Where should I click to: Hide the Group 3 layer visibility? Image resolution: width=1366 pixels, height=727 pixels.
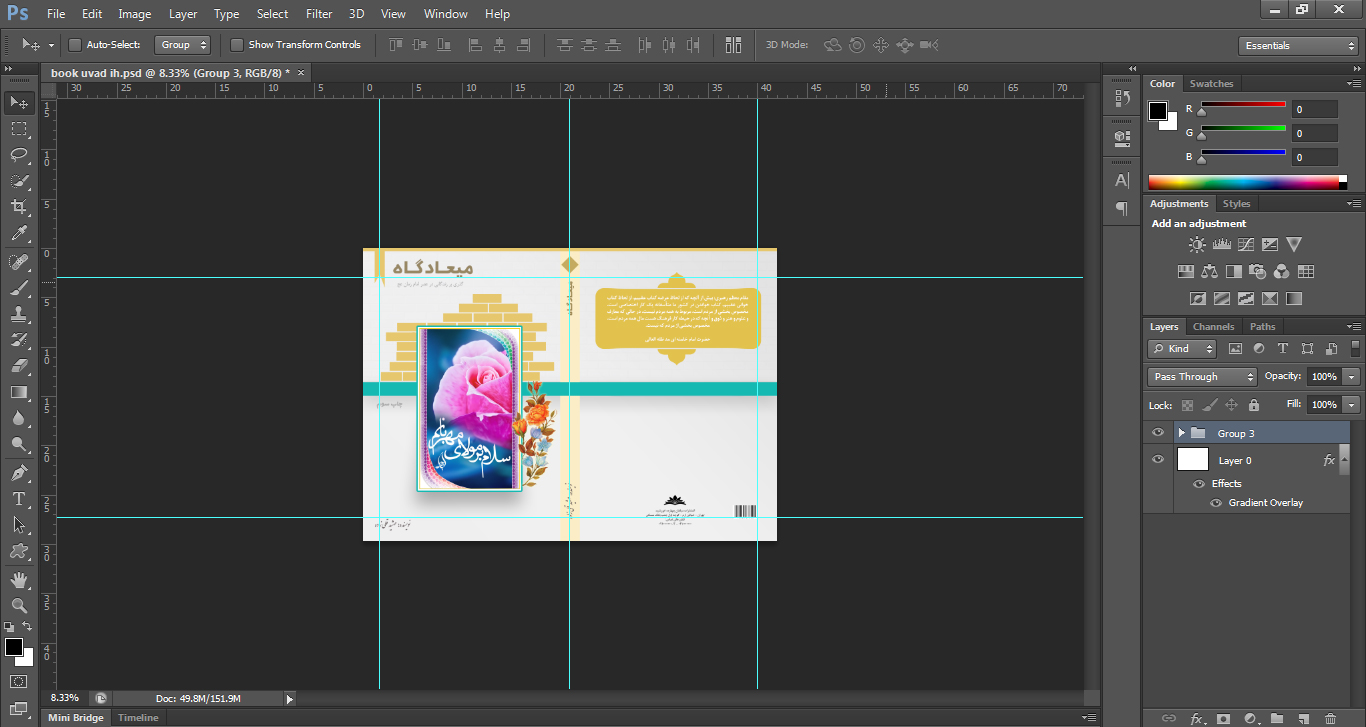(x=1158, y=433)
